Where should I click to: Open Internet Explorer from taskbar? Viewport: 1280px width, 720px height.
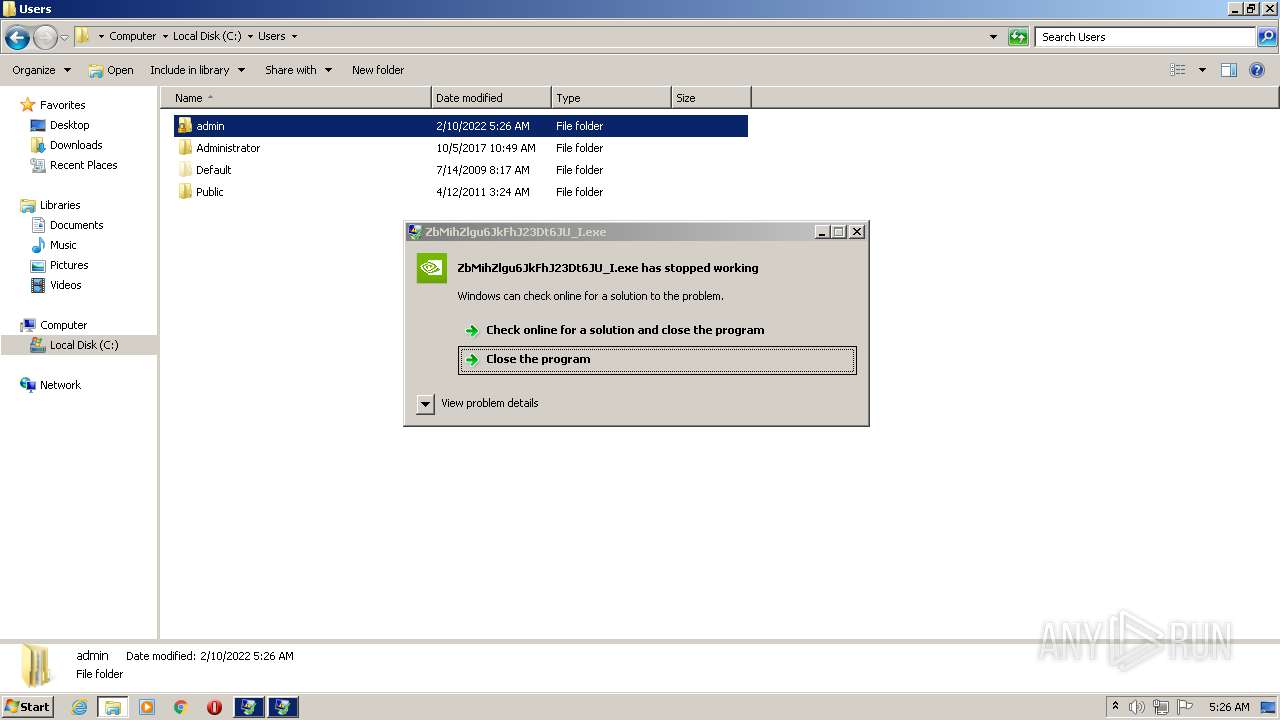point(79,707)
